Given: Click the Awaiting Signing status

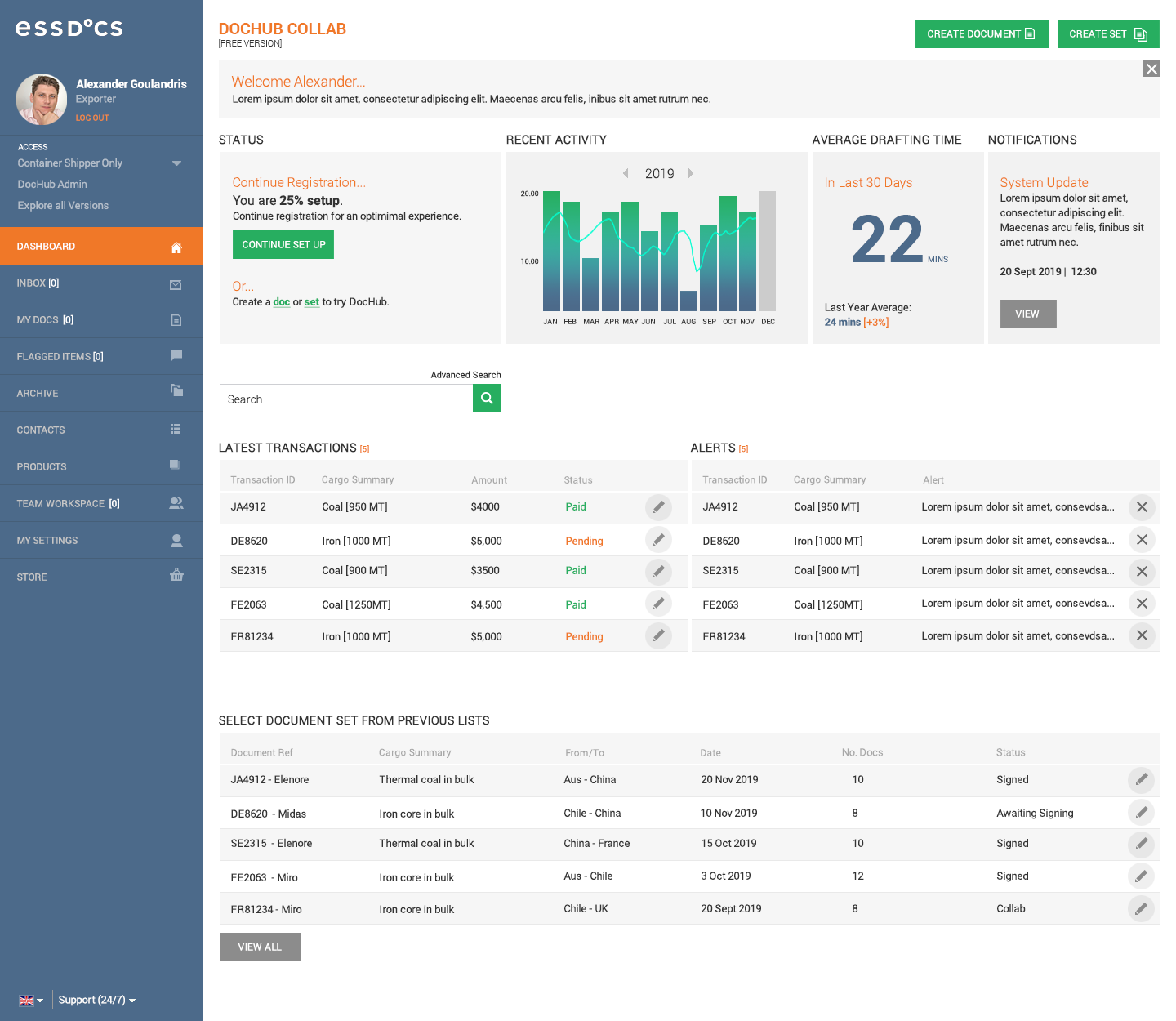Looking at the screenshot, I should coord(1035,813).
